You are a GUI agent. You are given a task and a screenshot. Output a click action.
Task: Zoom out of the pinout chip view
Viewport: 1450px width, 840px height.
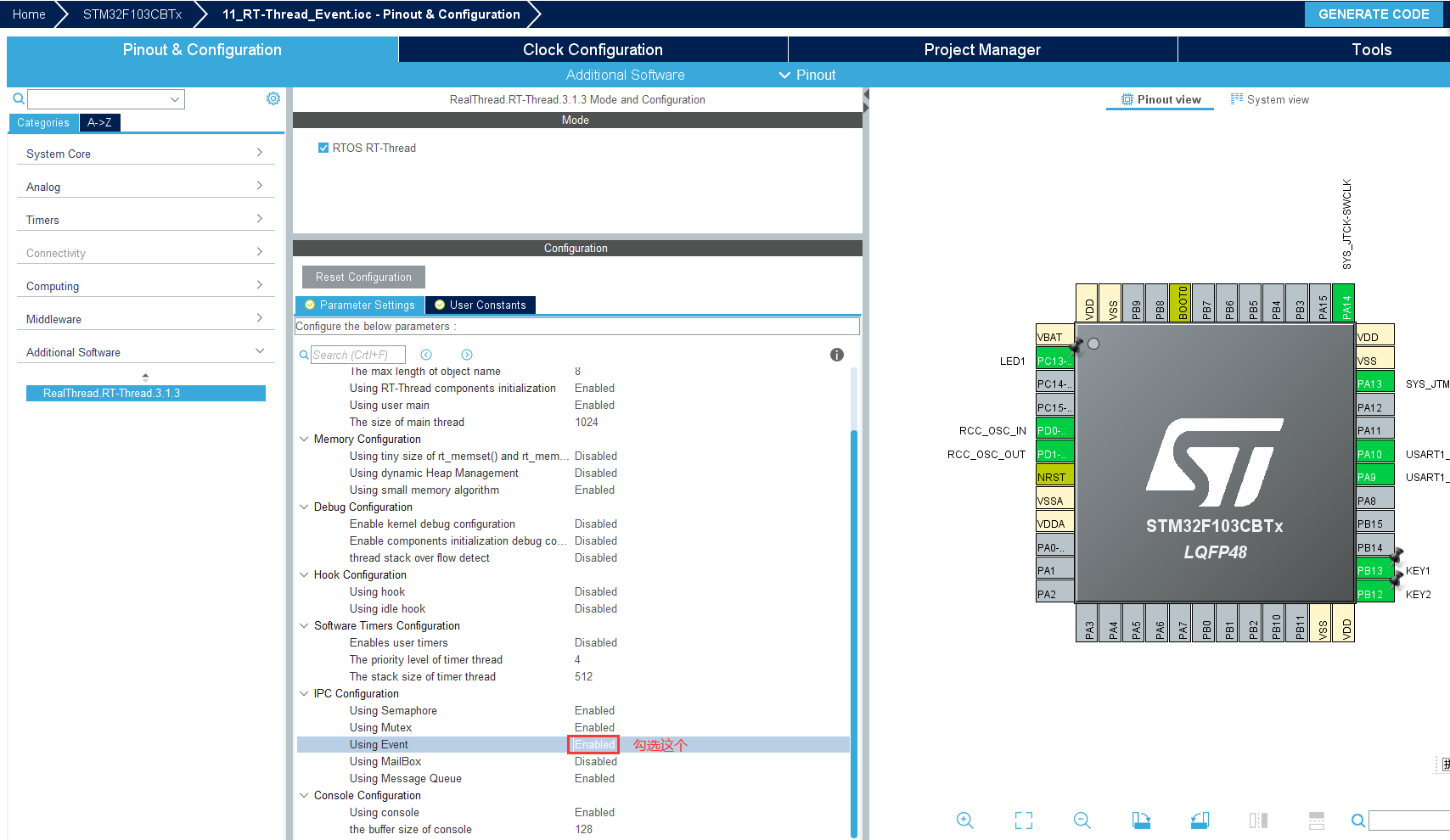1082,820
